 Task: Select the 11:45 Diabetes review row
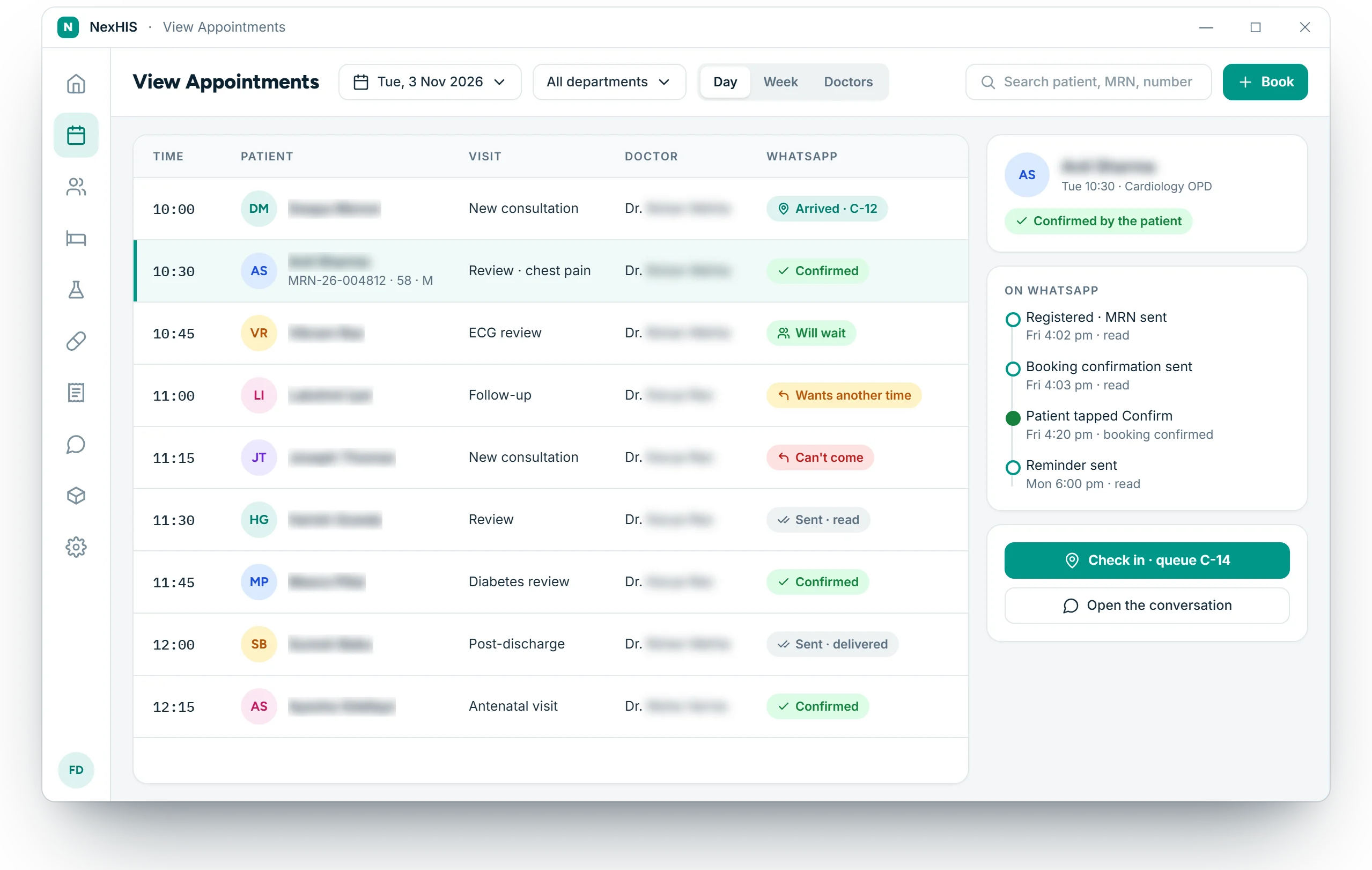(x=551, y=582)
